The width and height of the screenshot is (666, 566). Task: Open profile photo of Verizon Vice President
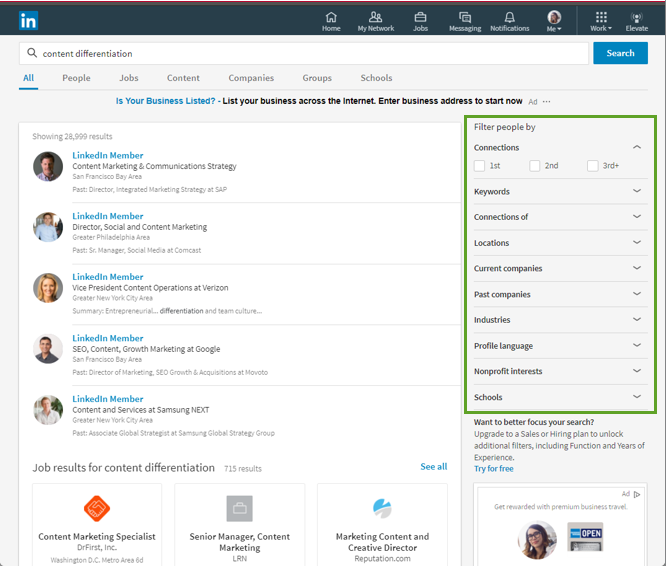(48, 288)
